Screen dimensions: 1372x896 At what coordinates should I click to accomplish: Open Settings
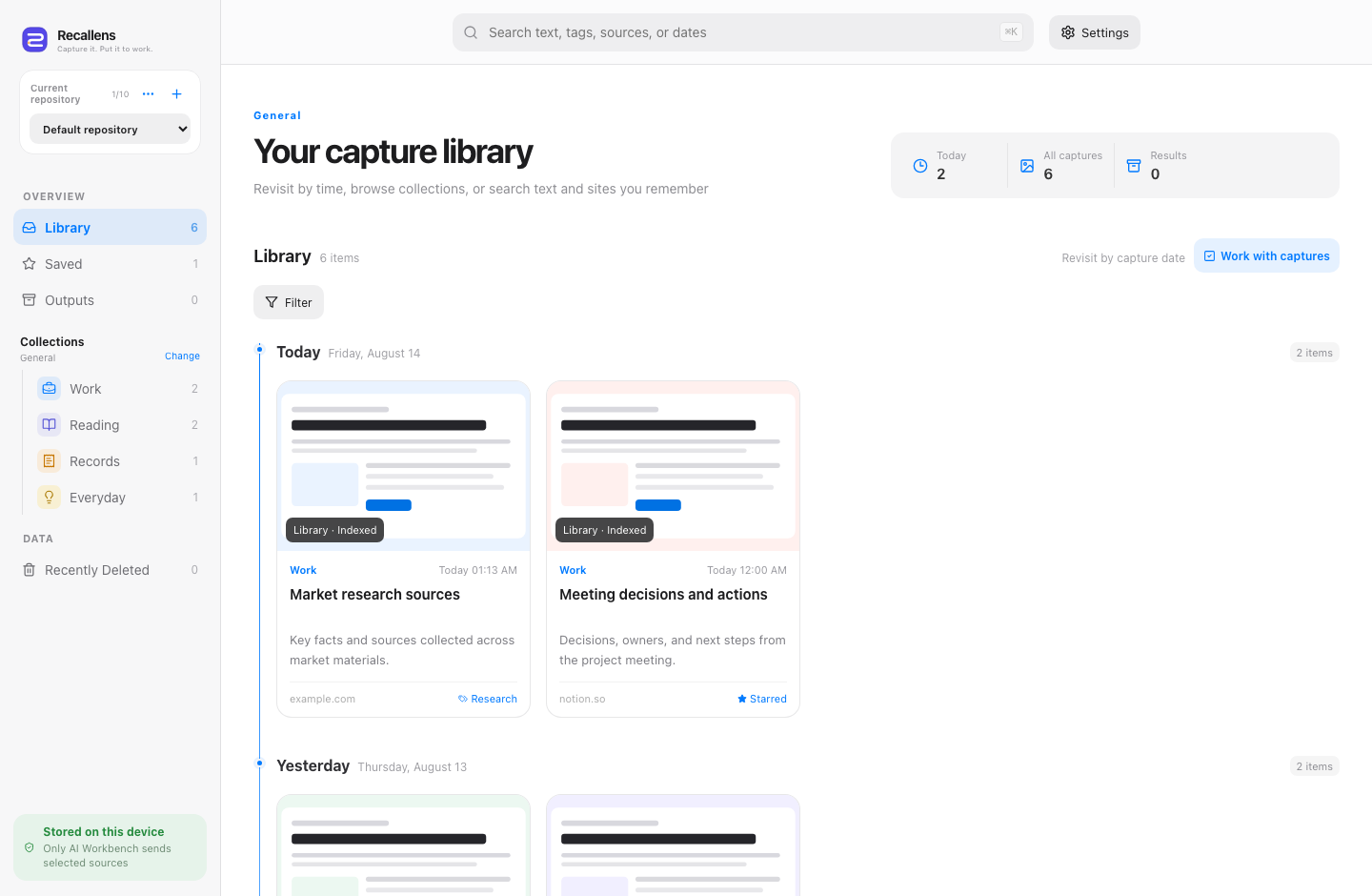point(1095,32)
